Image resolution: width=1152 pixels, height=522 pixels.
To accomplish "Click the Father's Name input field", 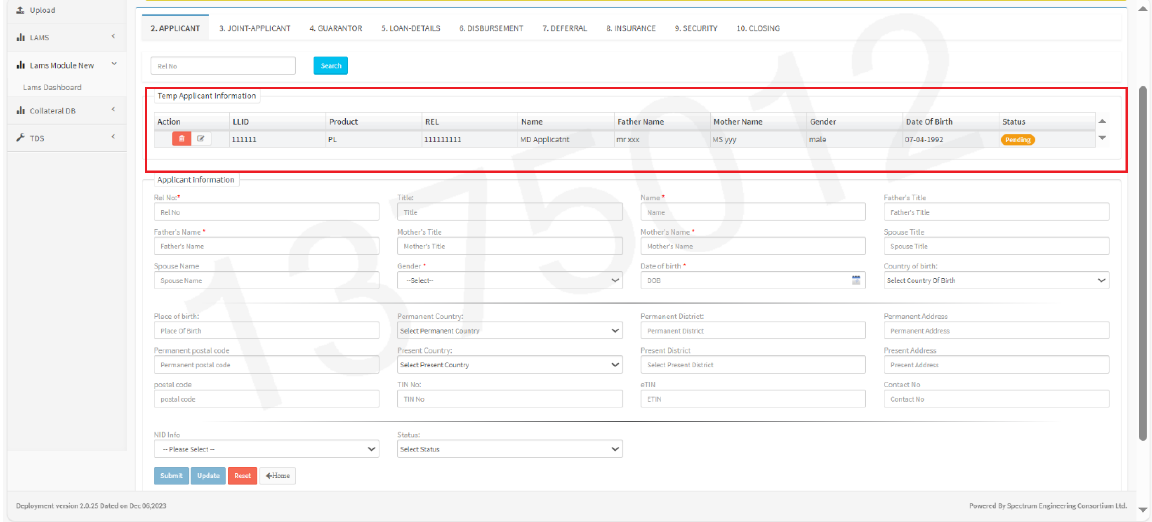I will coord(266,246).
